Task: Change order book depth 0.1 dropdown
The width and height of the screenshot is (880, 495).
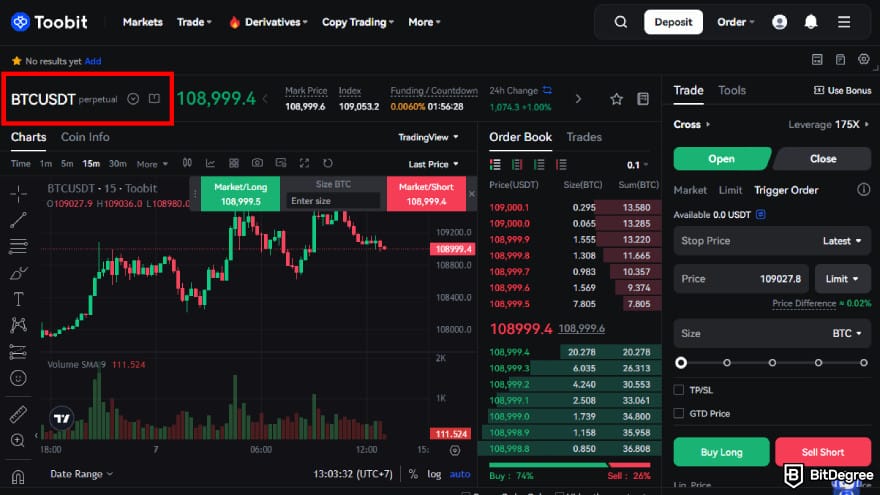Action: click(x=638, y=164)
